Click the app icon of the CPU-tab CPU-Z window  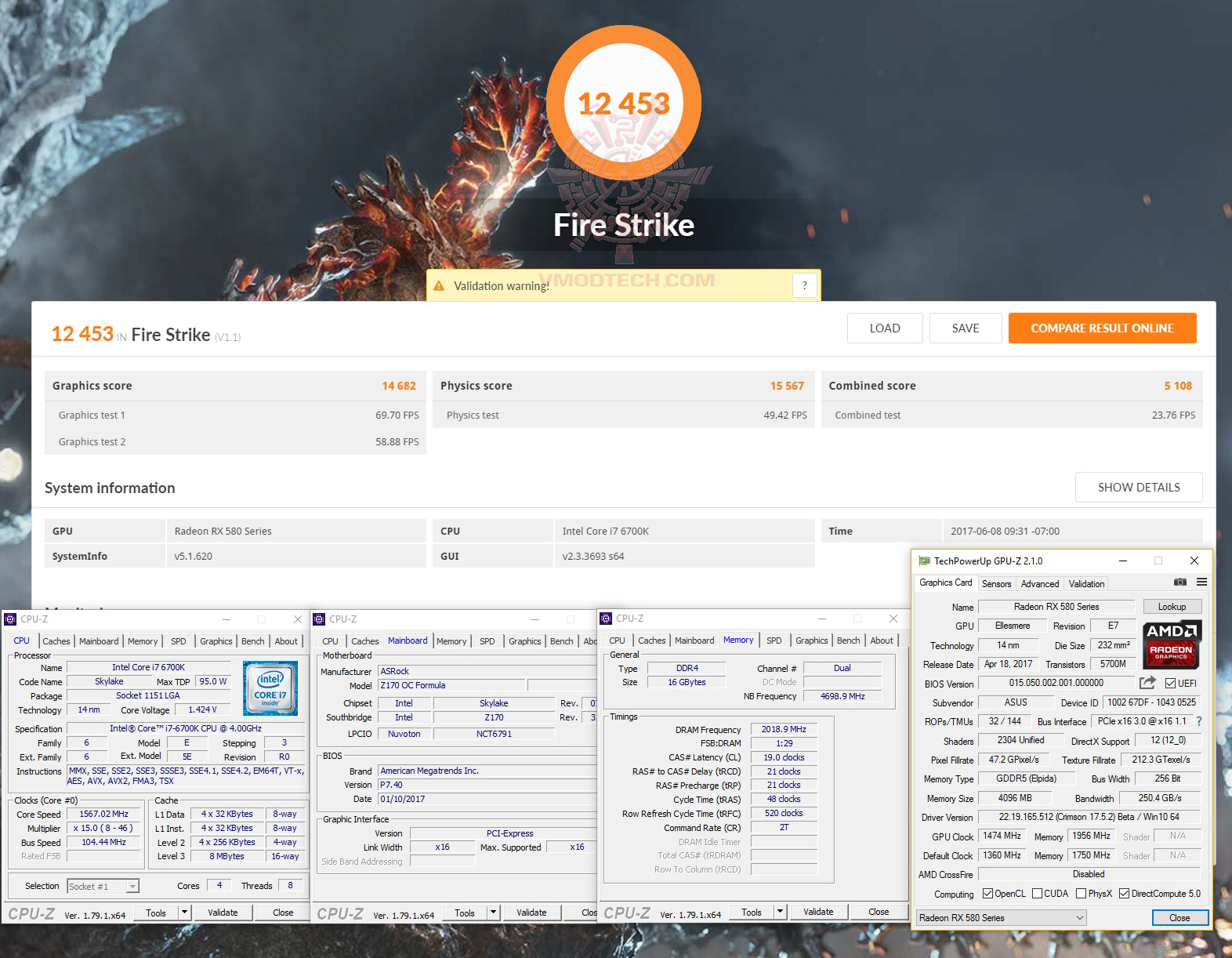10,619
